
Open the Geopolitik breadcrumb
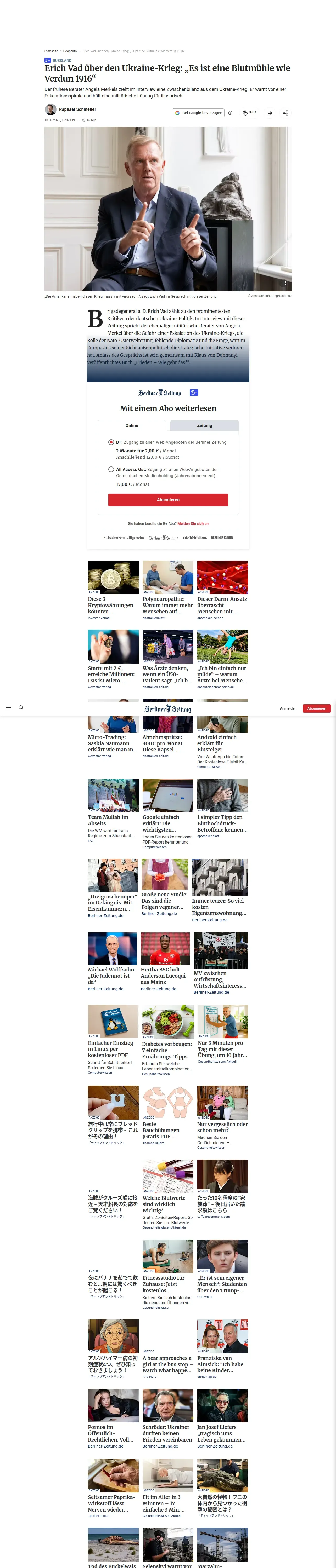[70, 51]
